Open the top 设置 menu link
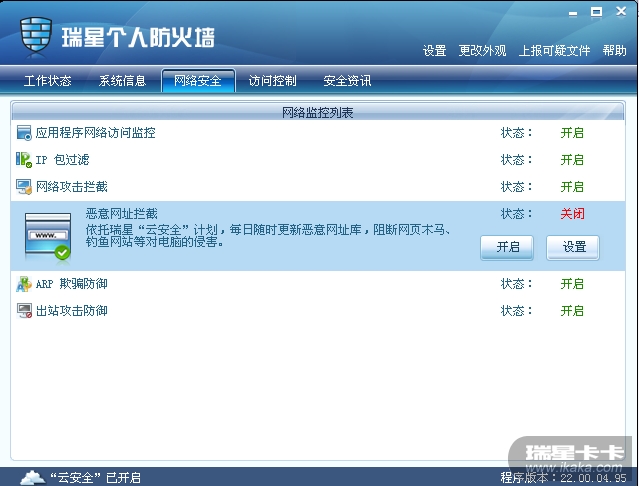The height and width of the screenshot is (486, 639). pos(434,51)
